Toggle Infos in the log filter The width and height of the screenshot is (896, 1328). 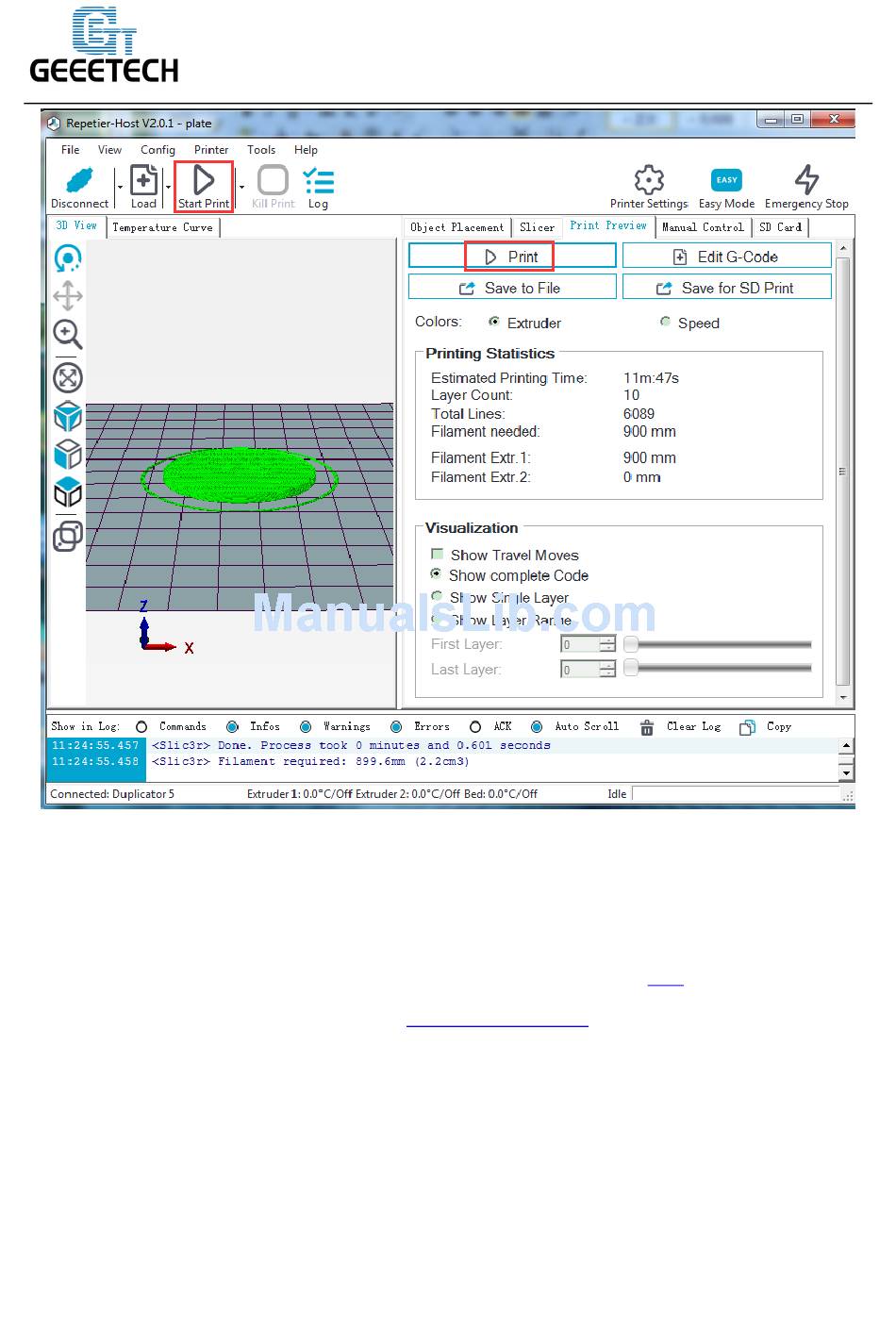coord(232,727)
